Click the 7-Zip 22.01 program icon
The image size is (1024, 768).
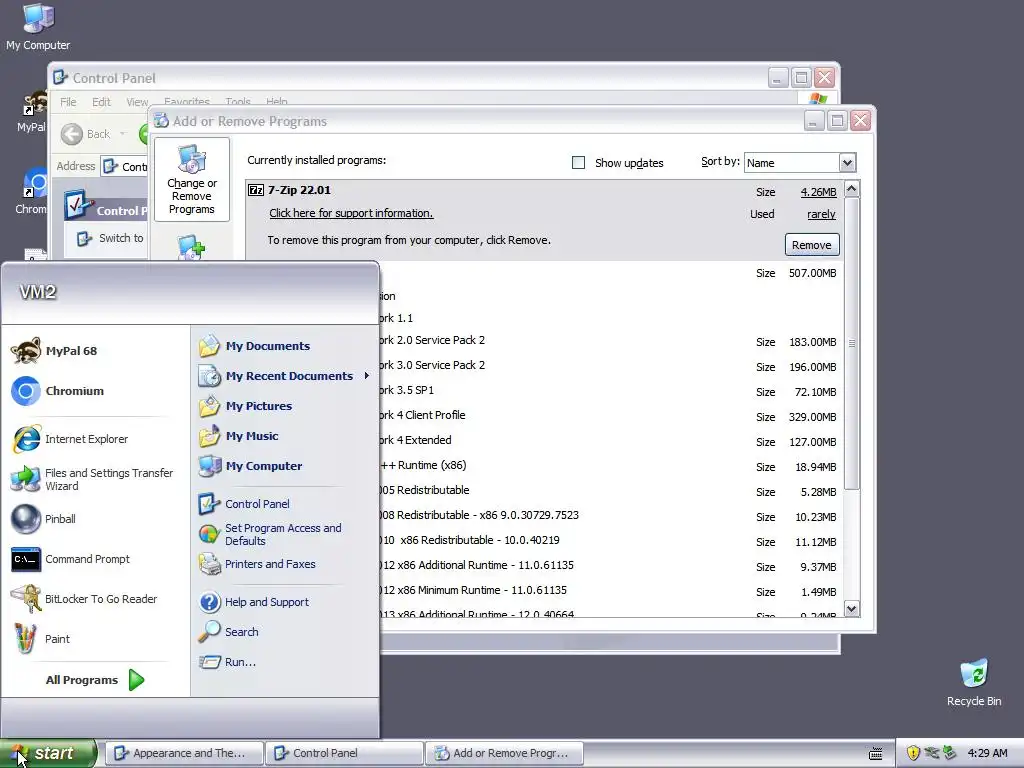[256, 190]
